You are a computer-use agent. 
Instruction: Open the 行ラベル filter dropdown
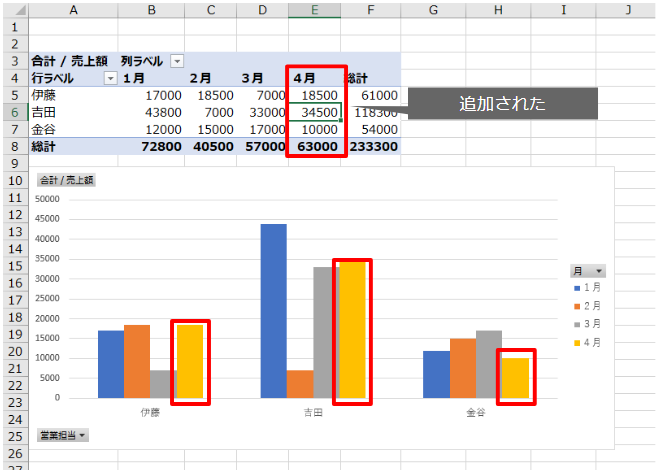click(110, 78)
